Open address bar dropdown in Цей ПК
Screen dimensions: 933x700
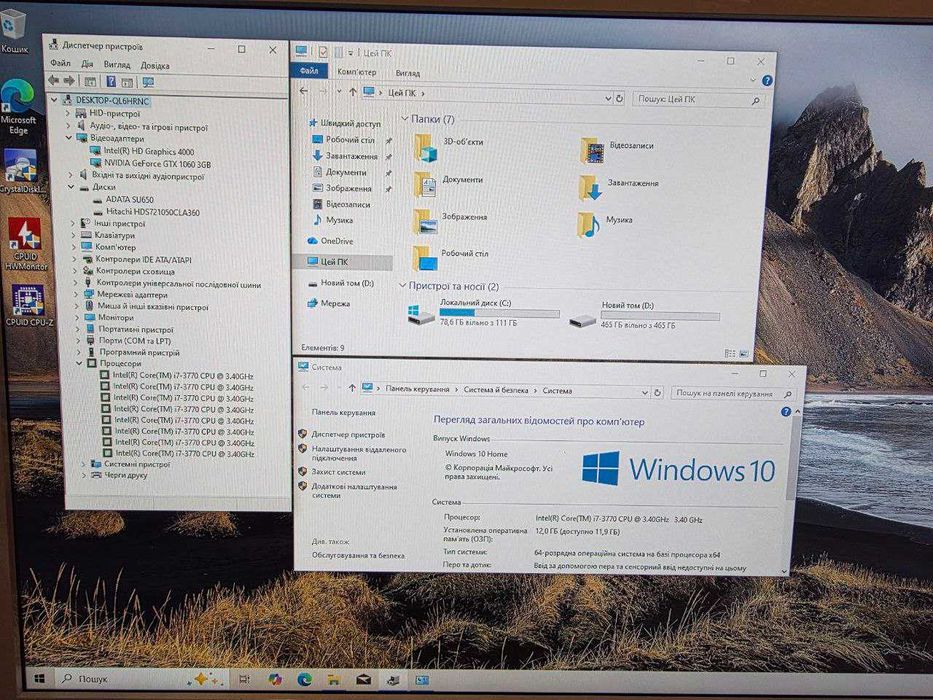coord(608,99)
